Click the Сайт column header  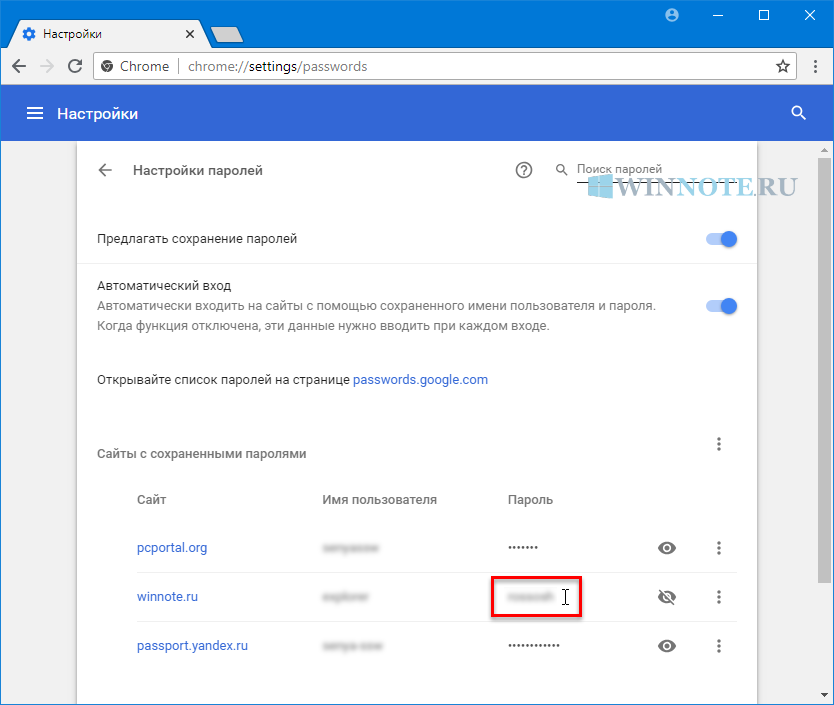152,500
